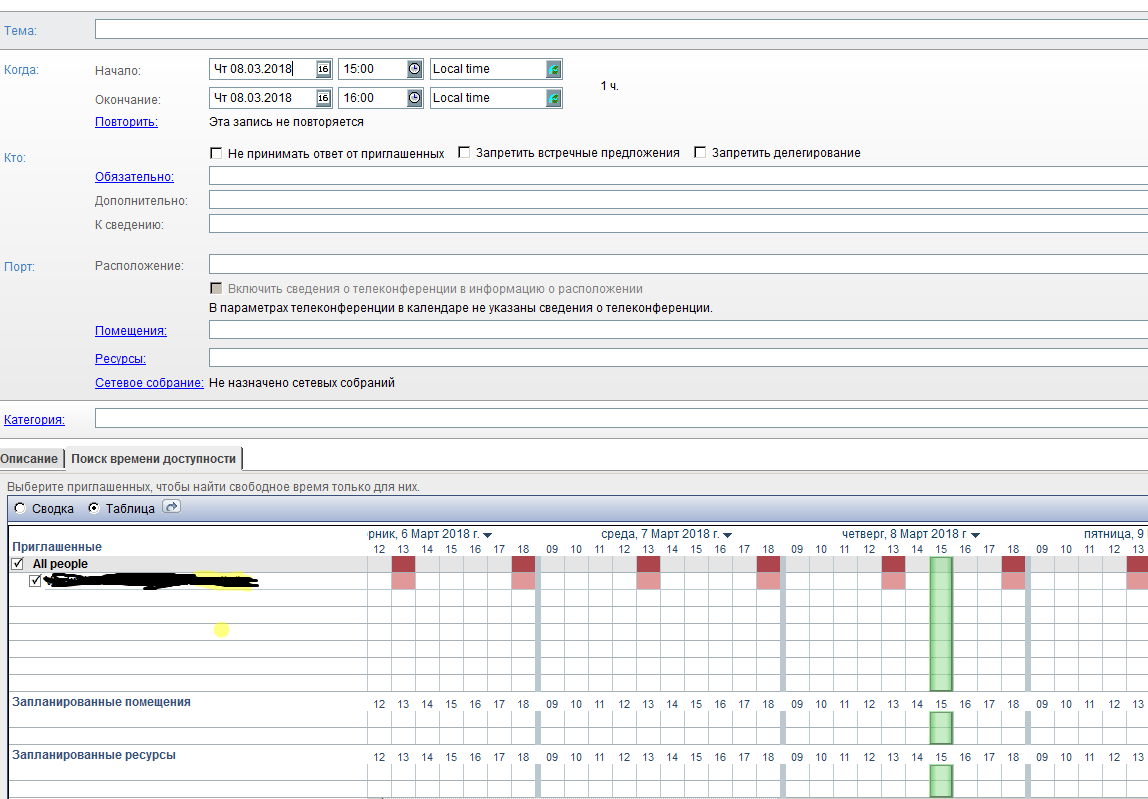Select Сводка radio option

click(x=20, y=508)
